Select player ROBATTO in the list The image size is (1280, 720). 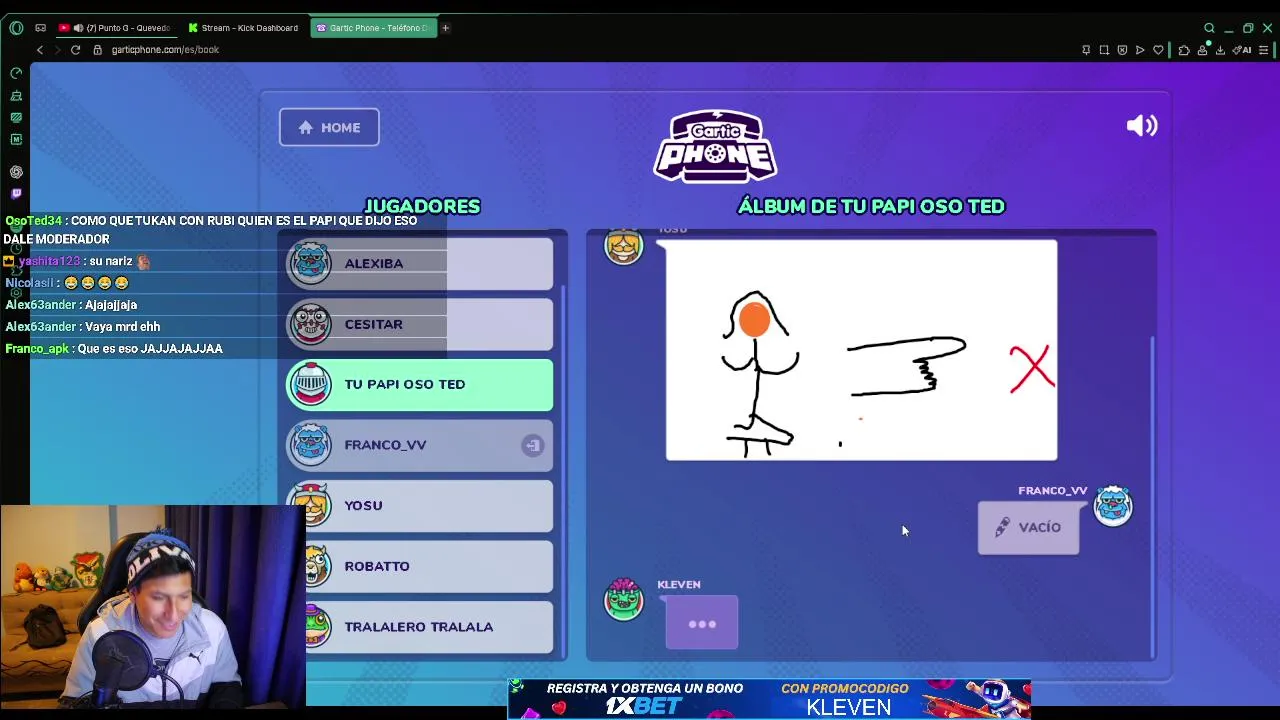[x=420, y=566]
